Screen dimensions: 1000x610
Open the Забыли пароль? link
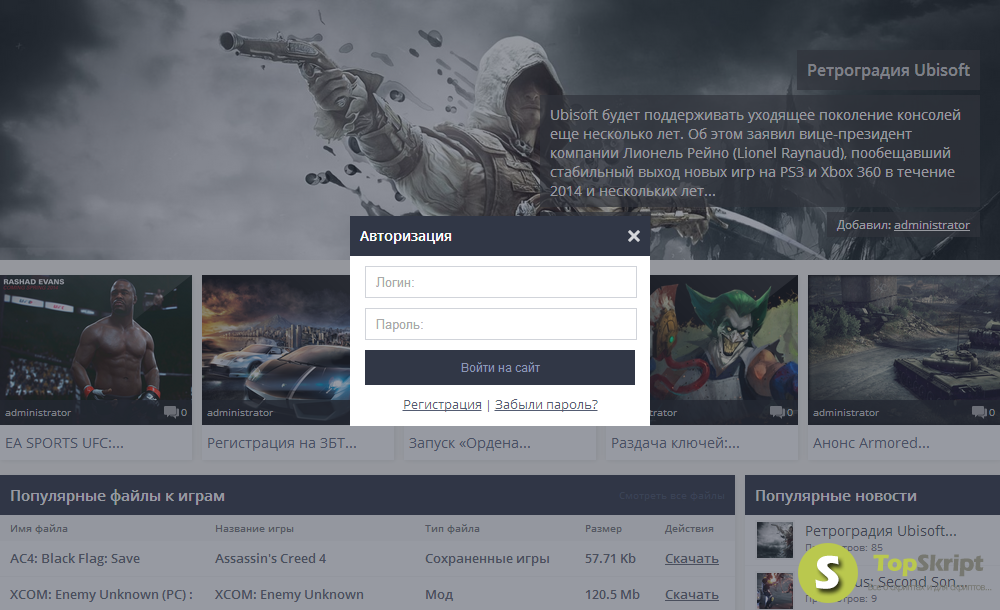(x=546, y=405)
